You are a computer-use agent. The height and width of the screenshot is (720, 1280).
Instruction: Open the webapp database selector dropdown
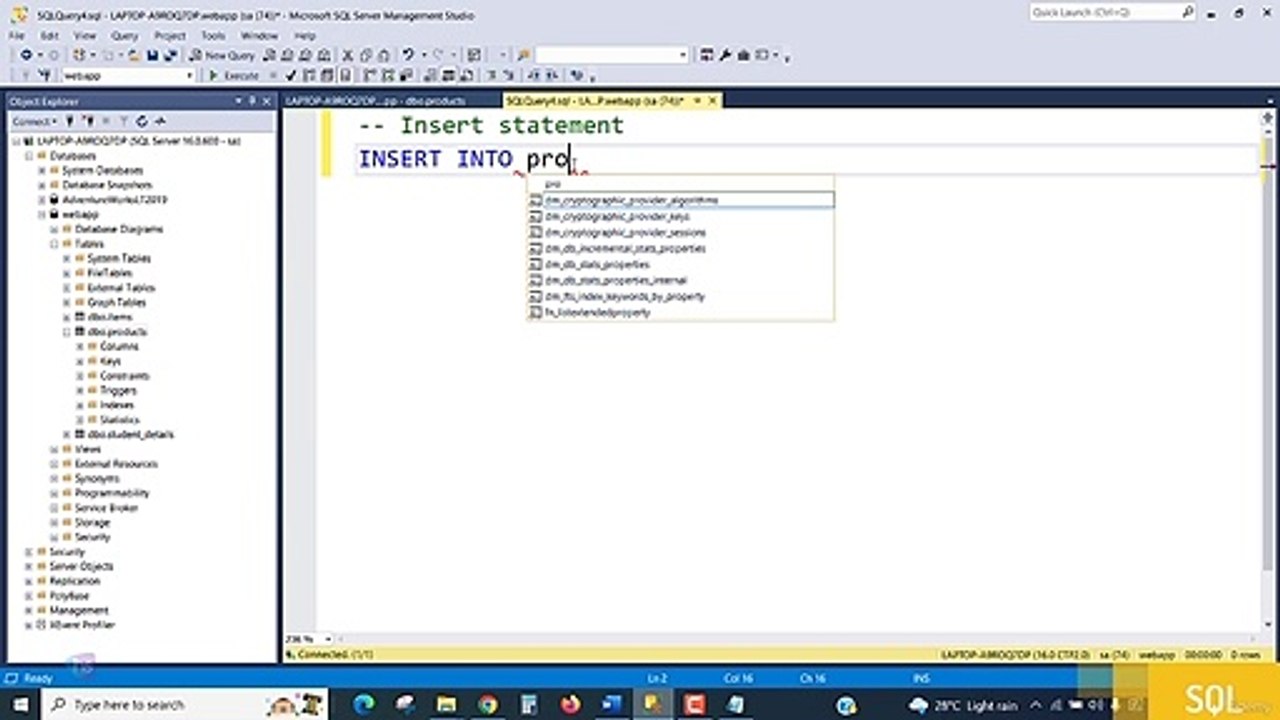(x=189, y=75)
